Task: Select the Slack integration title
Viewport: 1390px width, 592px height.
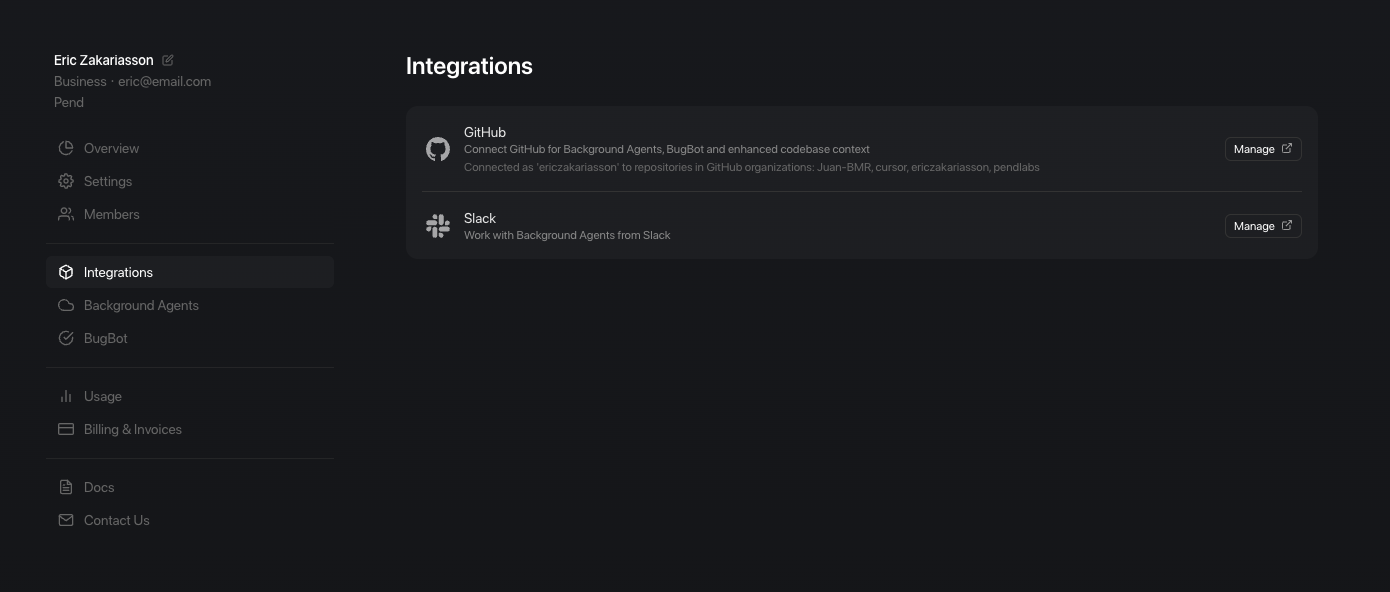Action: pos(480,218)
